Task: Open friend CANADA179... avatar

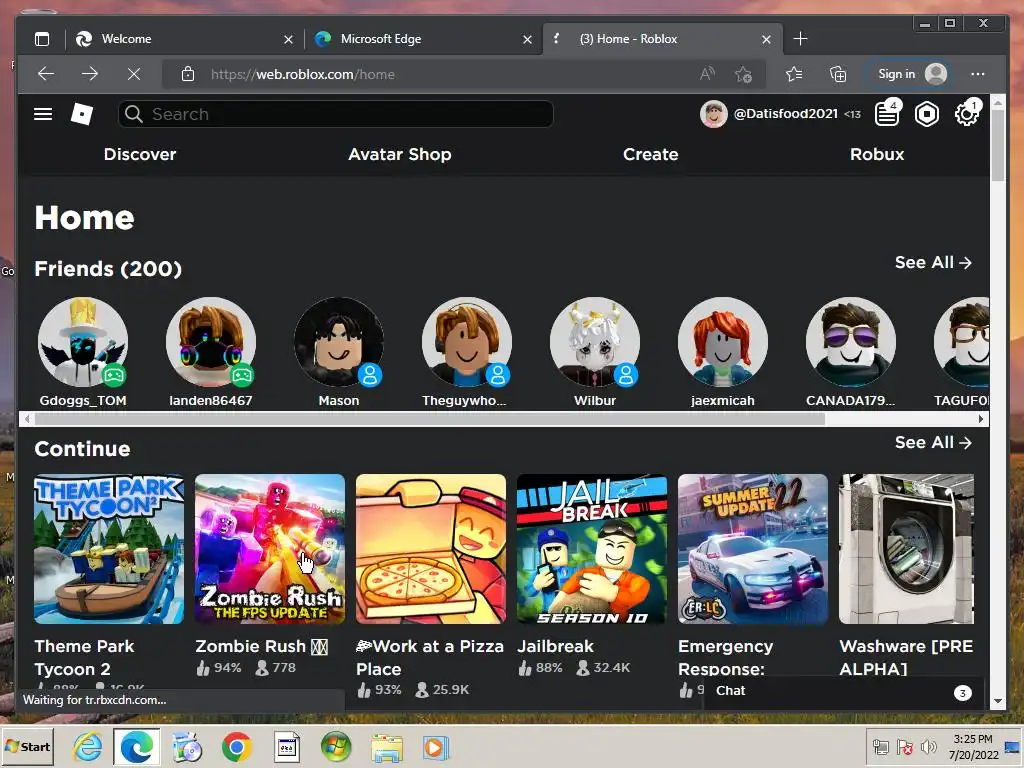Action: coord(851,342)
